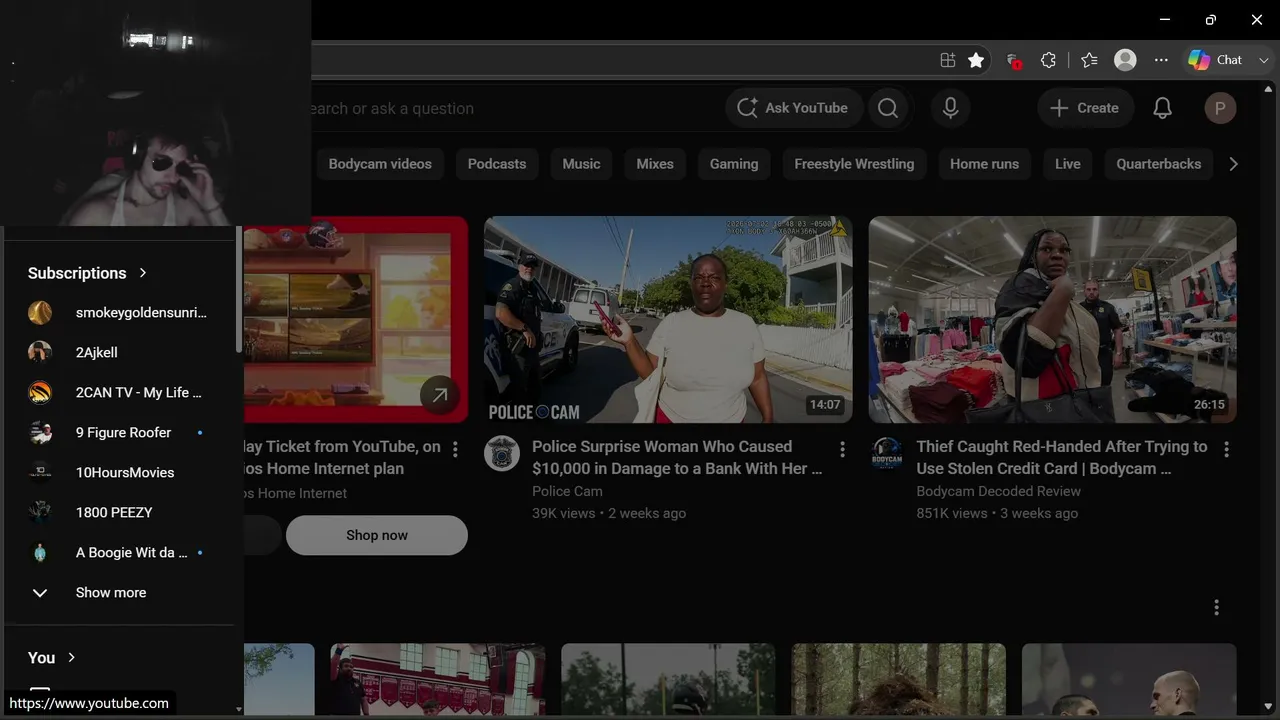Show more category chips with the right arrow
1280x720 pixels.
tap(1233, 164)
